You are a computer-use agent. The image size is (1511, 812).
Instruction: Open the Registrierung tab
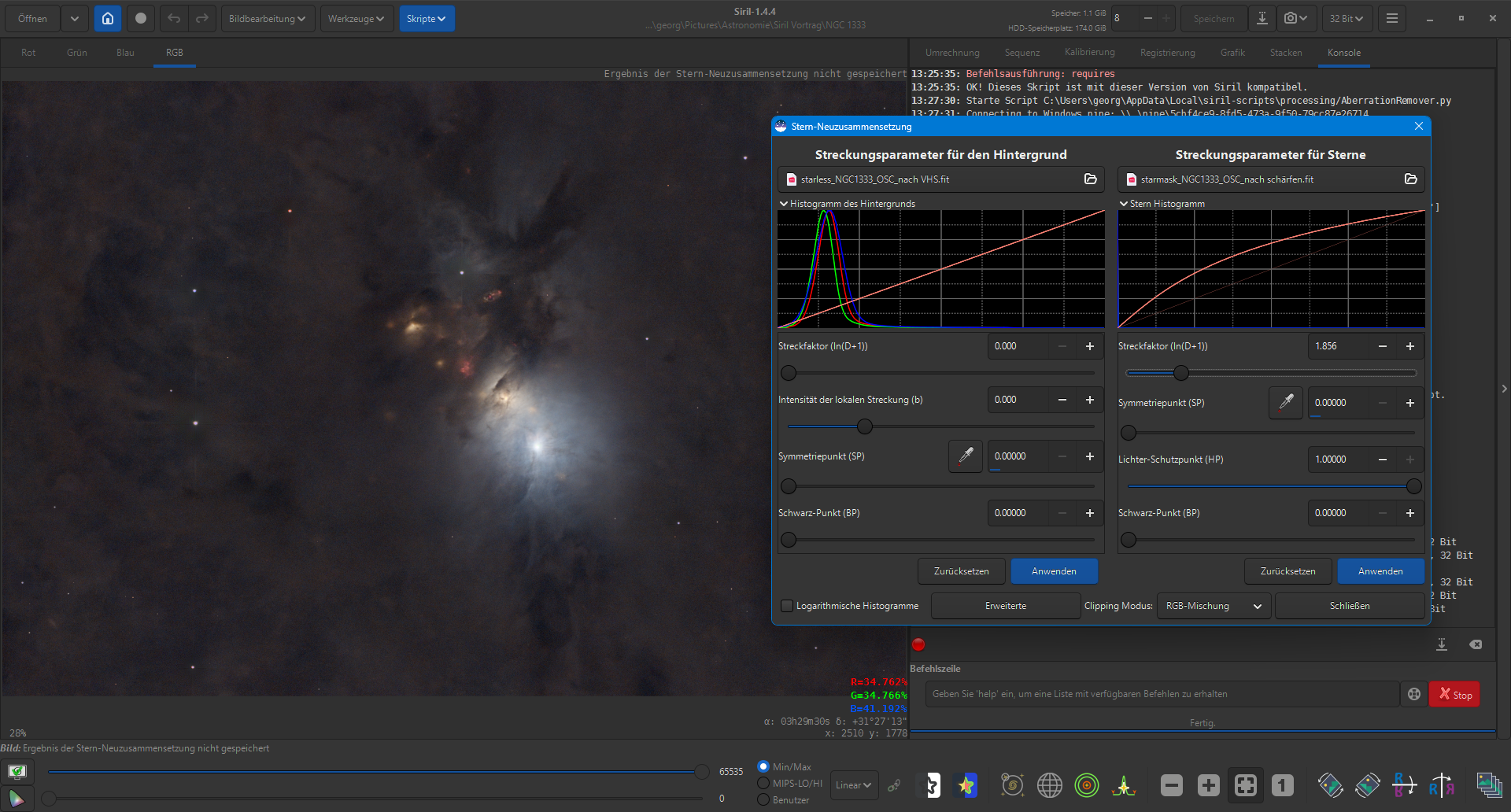pos(1167,53)
